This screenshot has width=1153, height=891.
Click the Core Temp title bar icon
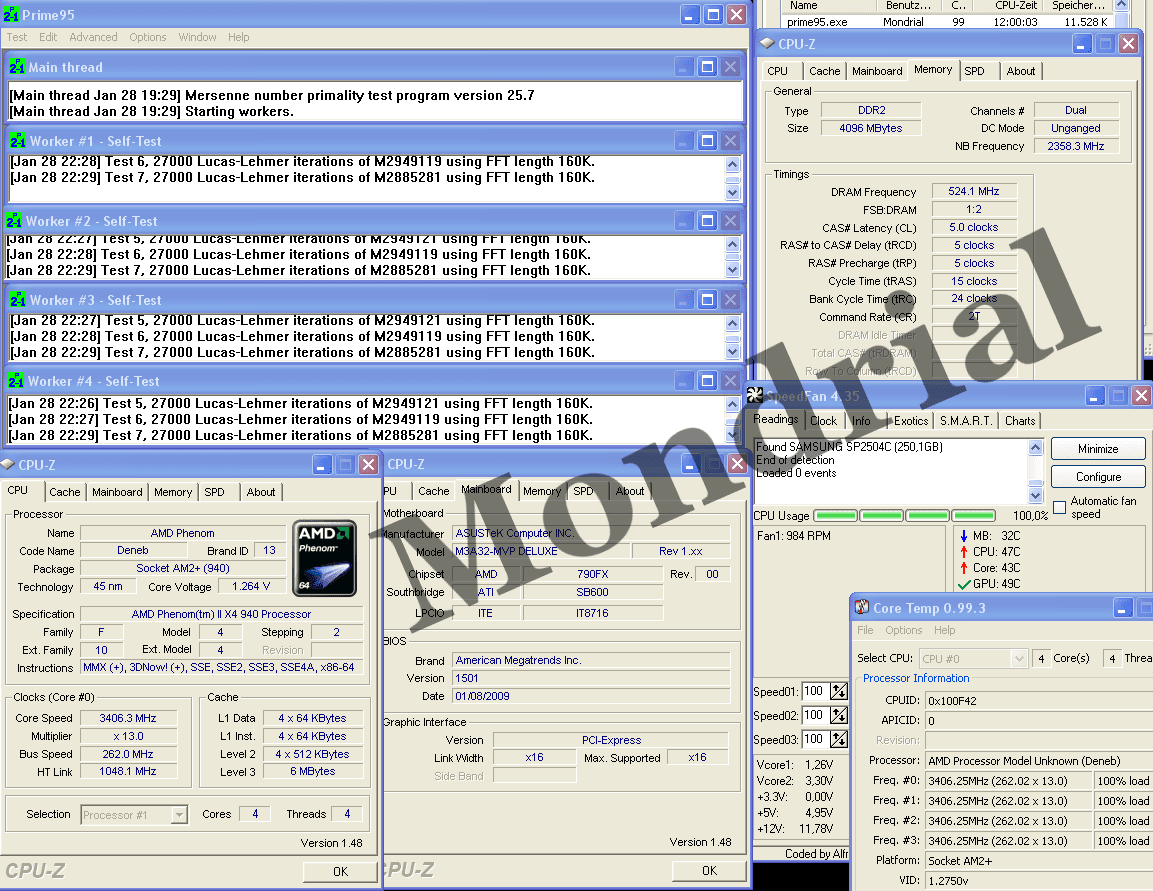862,607
